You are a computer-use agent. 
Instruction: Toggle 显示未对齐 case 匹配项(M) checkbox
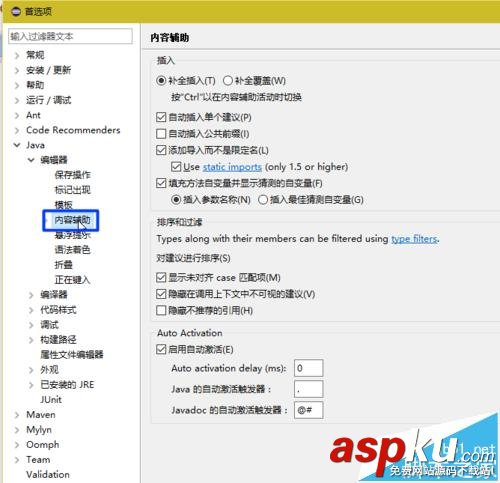[161, 278]
